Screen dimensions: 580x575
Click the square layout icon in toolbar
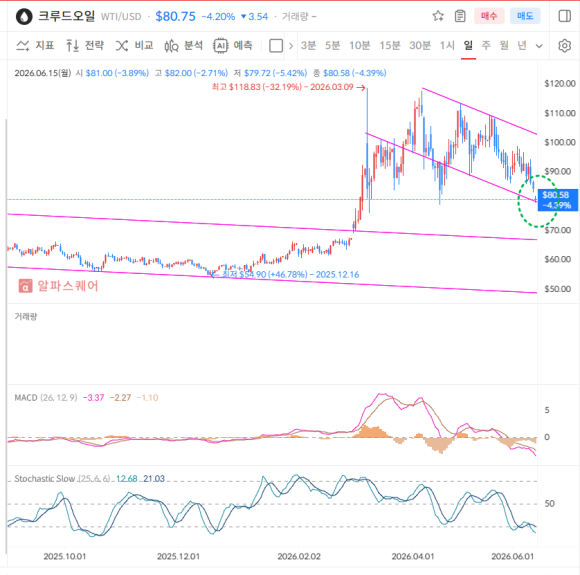[276, 46]
